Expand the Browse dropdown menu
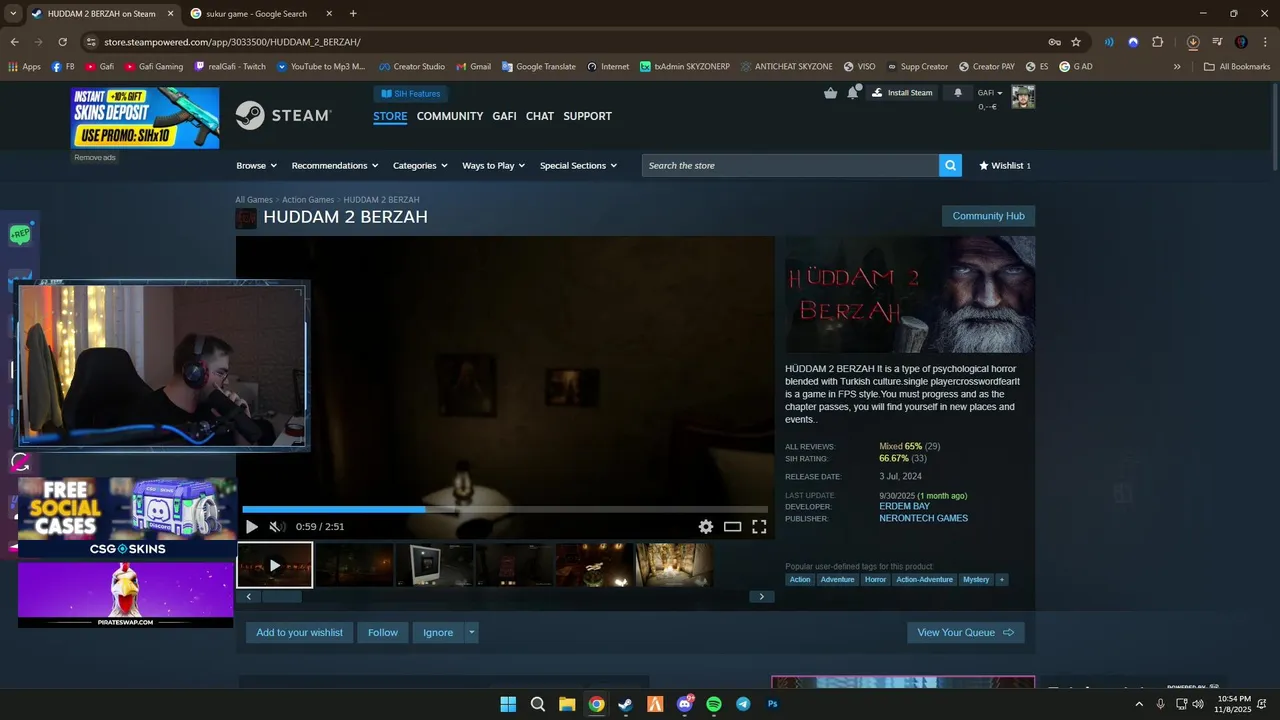This screenshot has height=720, width=1280. [256, 166]
